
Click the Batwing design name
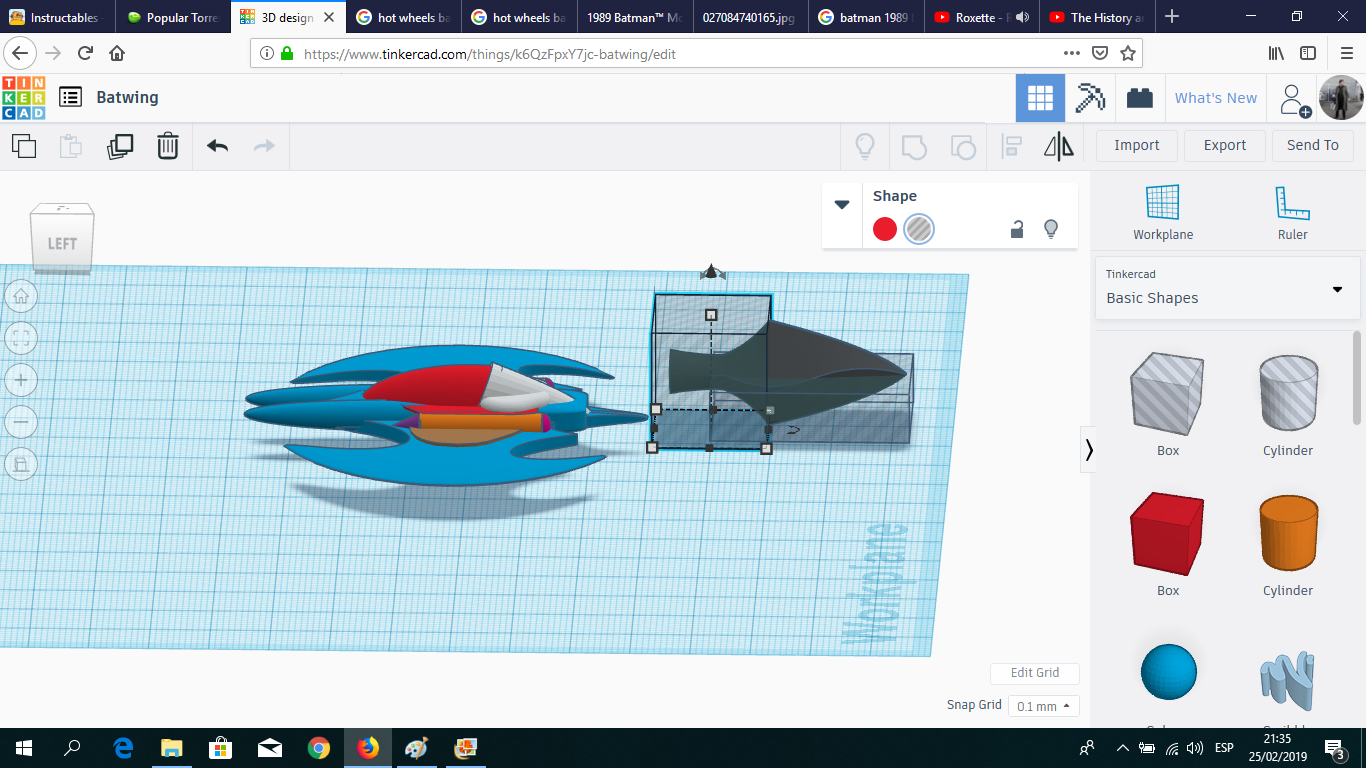click(127, 97)
